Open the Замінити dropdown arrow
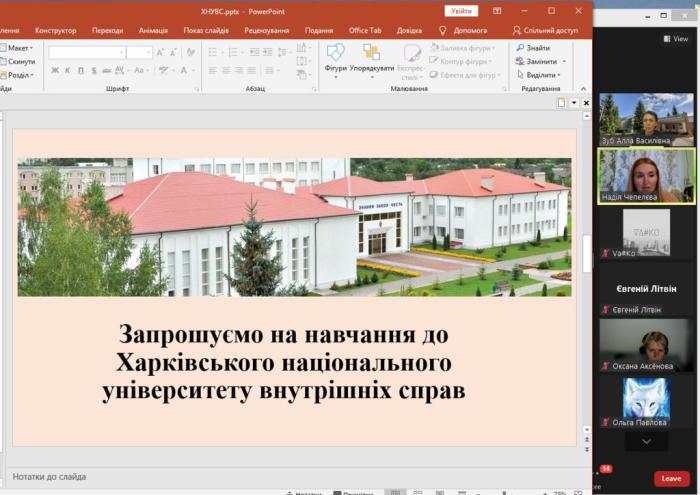Image resolution: width=700 pixels, height=495 pixels. (x=564, y=62)
